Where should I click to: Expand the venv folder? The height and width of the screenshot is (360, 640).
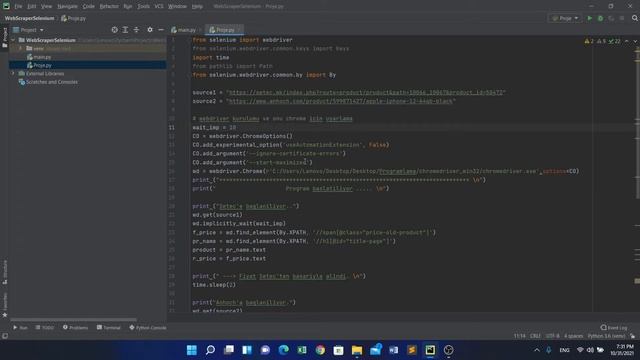coord(21,48)
